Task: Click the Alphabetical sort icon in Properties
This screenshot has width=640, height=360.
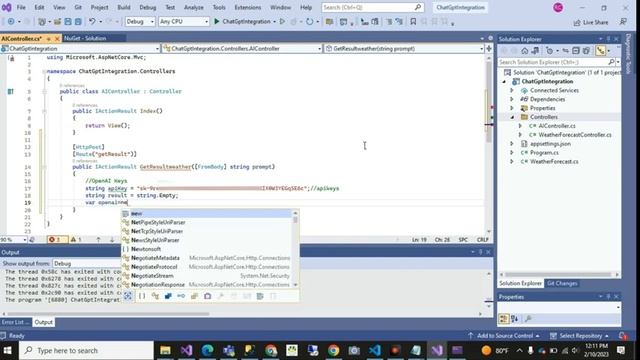Action: pos(514,319)
